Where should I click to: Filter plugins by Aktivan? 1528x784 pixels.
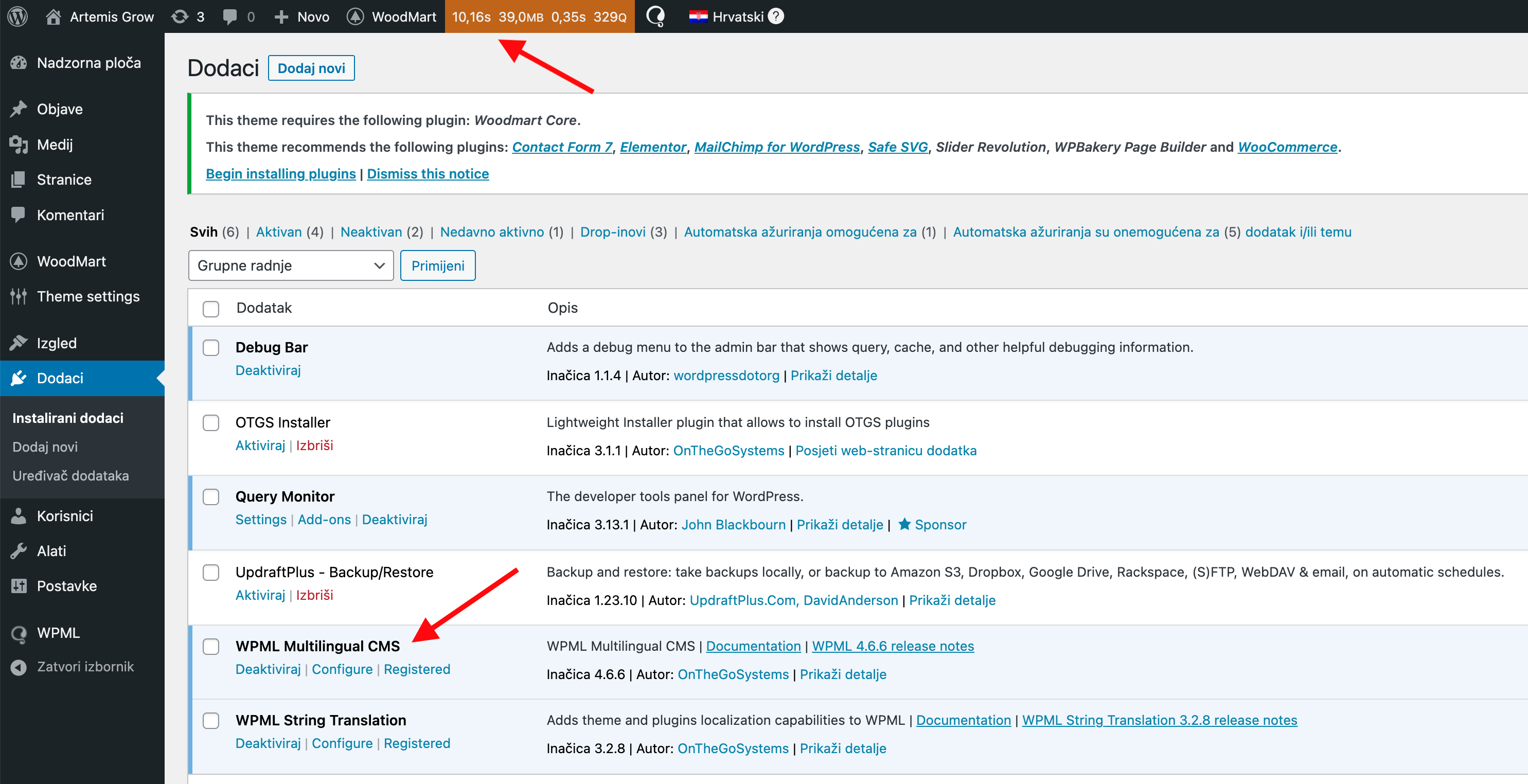coord(279,232)
